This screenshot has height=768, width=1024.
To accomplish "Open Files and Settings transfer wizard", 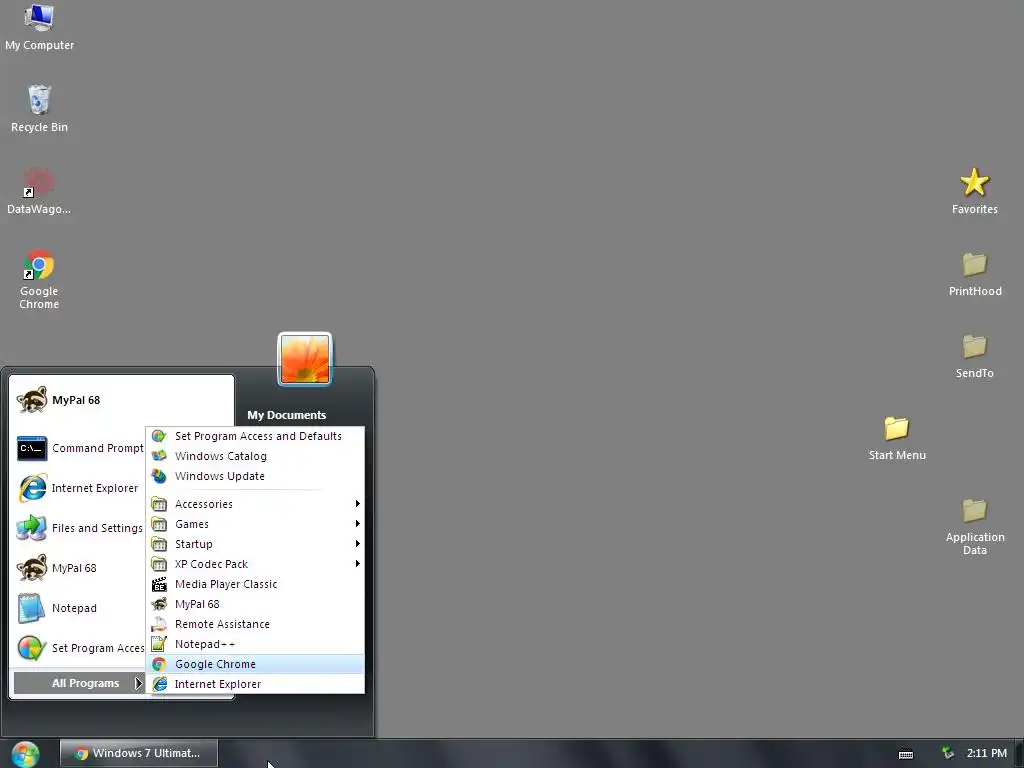I will pos(80,528).
